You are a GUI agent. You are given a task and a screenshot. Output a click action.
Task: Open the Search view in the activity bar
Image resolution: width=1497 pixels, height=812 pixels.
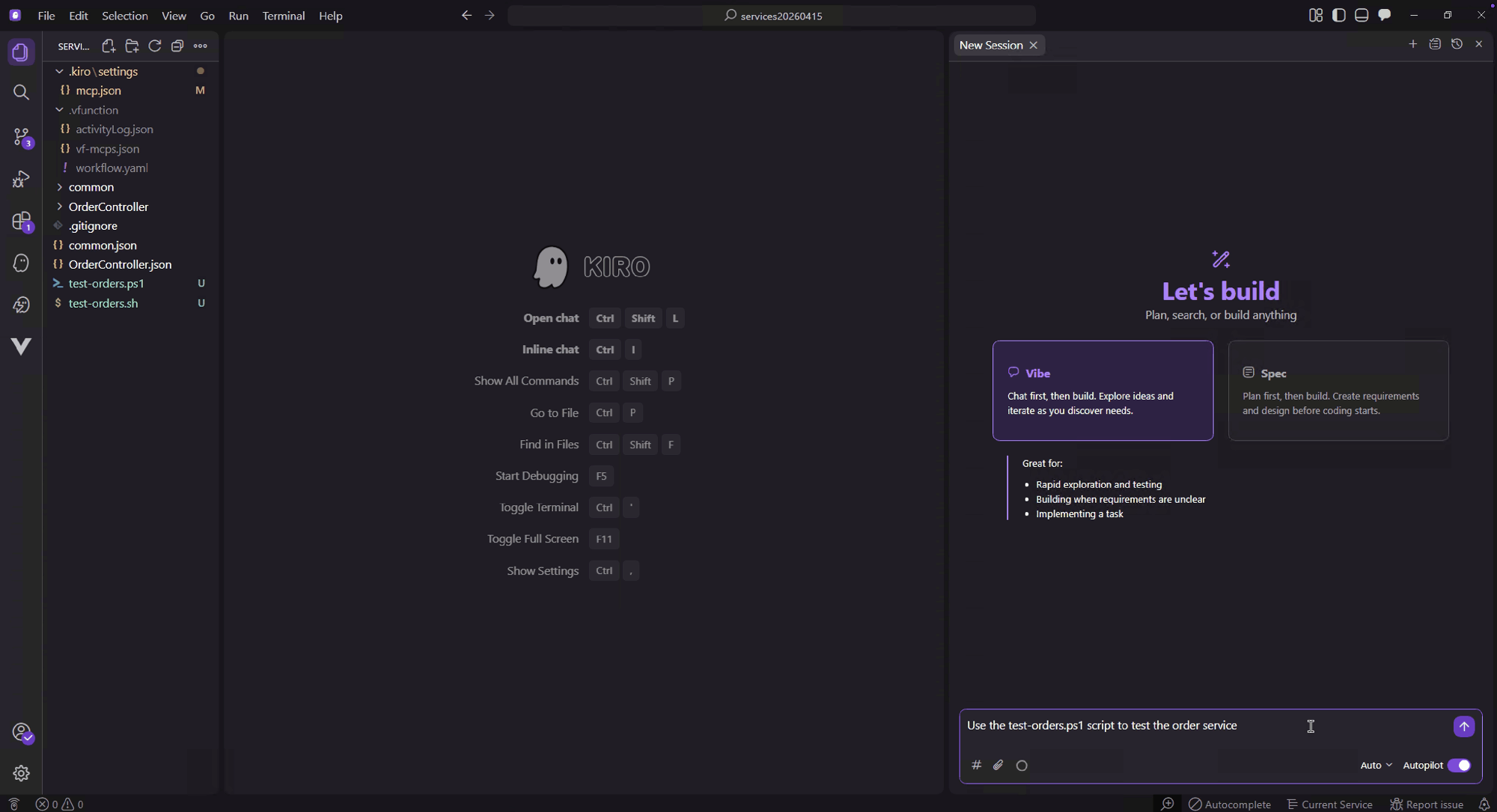(21, 93)
